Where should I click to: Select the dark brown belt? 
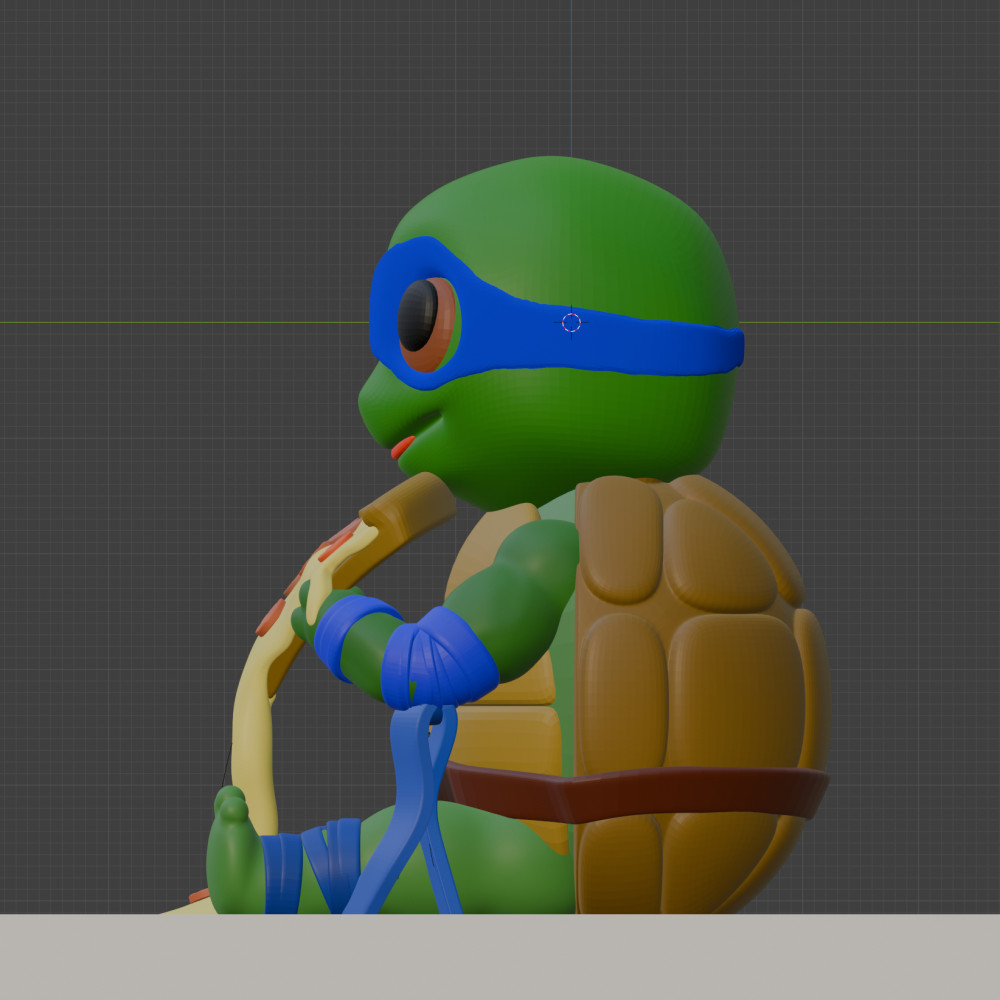click(635, 793)
